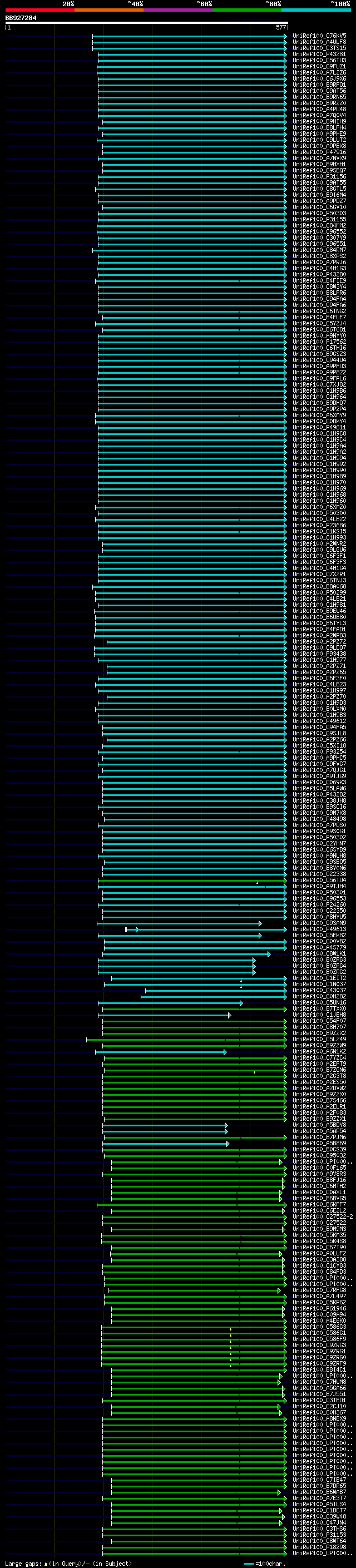Click hit label UniRef100_C8XPS2
Viewport: 356px width, 1568px height.
click(x=319, y=256)
